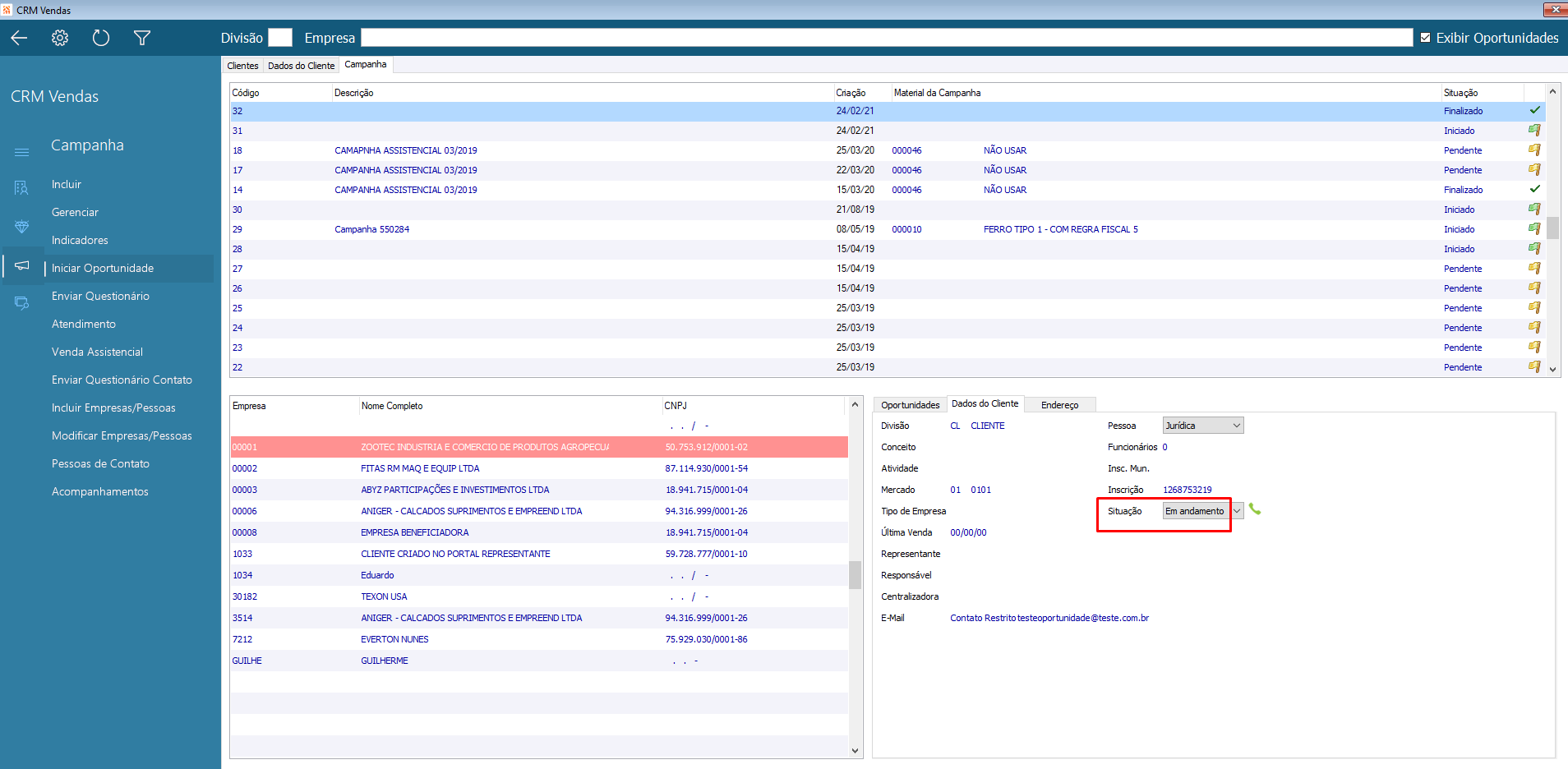1568x769 pixels.
Task: Open the Pessoa dropdown showing Jurídica
Action: point(1203,426)
